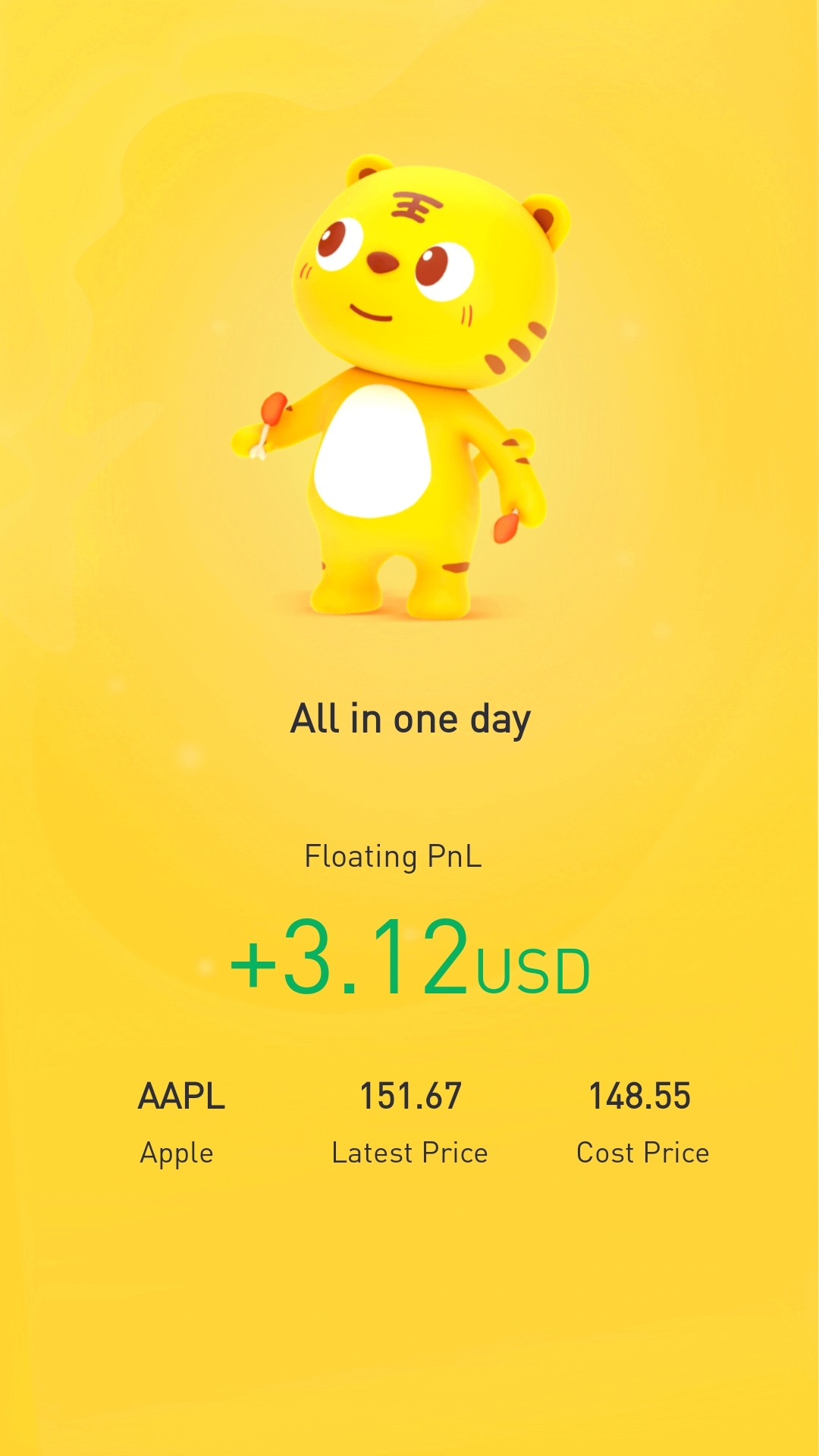Click the tiger mascot's brown nose
This screenshot has width=819, height=1456.
[381, 263]
